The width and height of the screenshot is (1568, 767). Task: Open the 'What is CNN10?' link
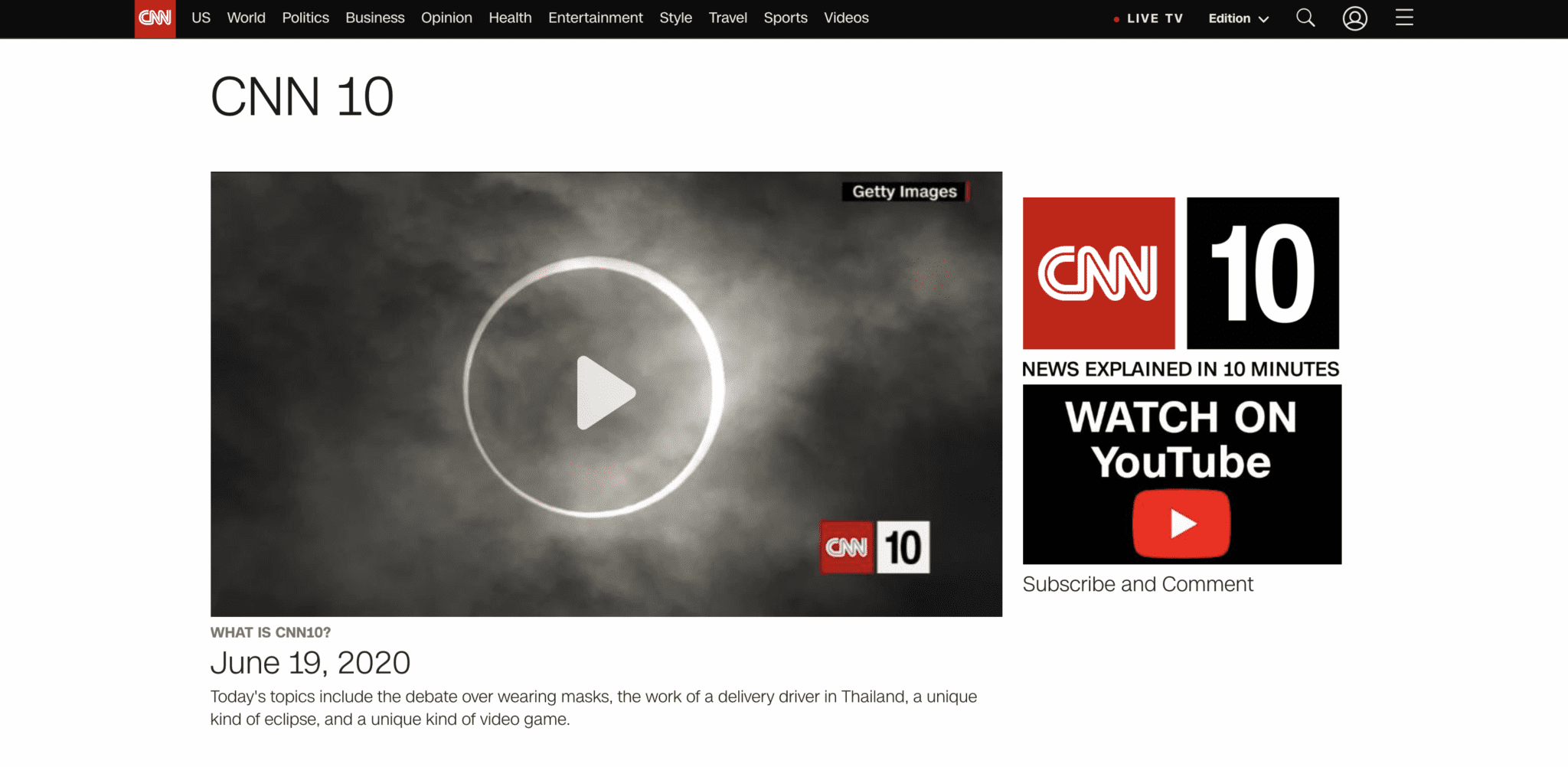pyautogui.click(x=270, y=632)
